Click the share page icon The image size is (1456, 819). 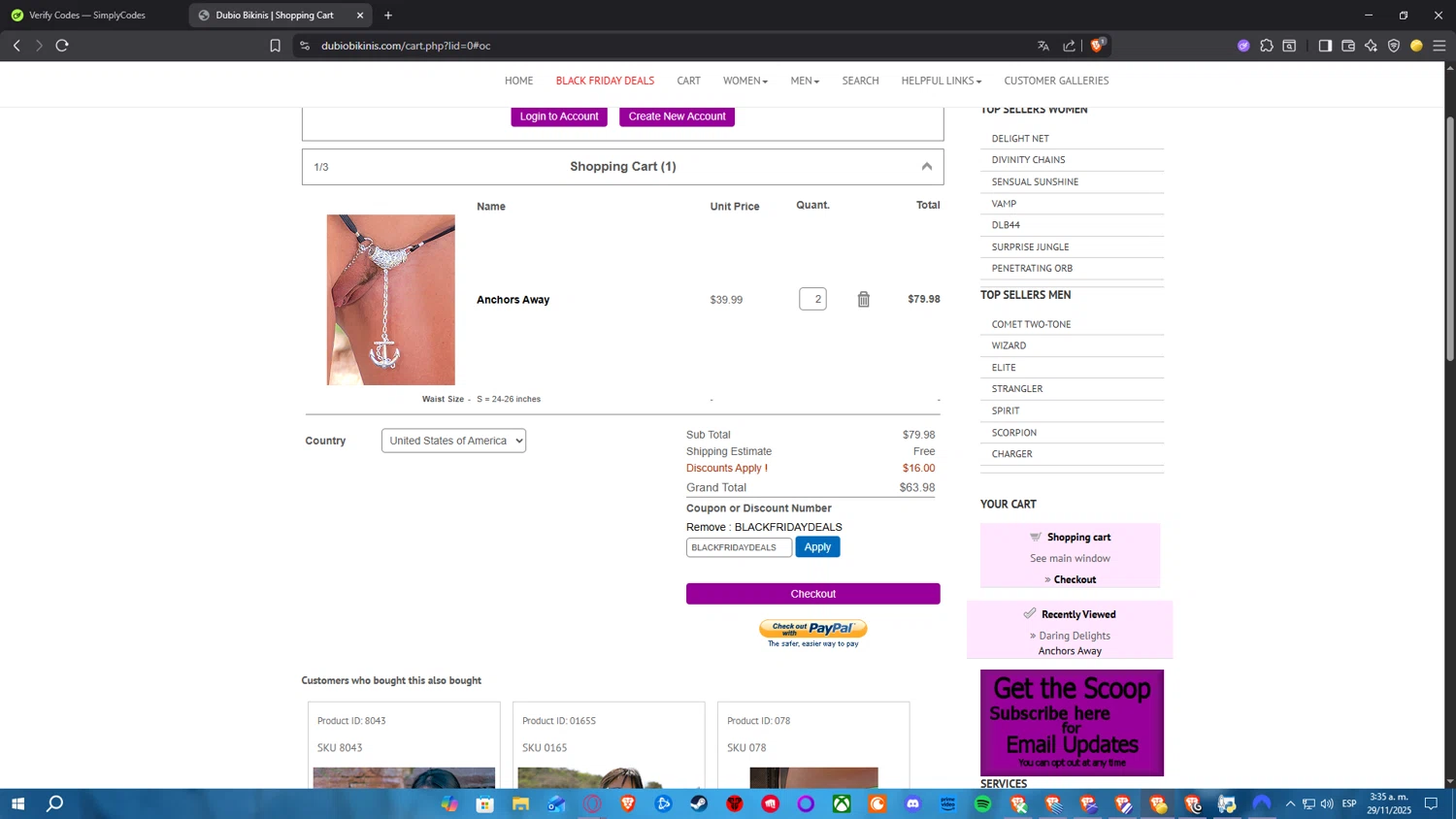1069,46
